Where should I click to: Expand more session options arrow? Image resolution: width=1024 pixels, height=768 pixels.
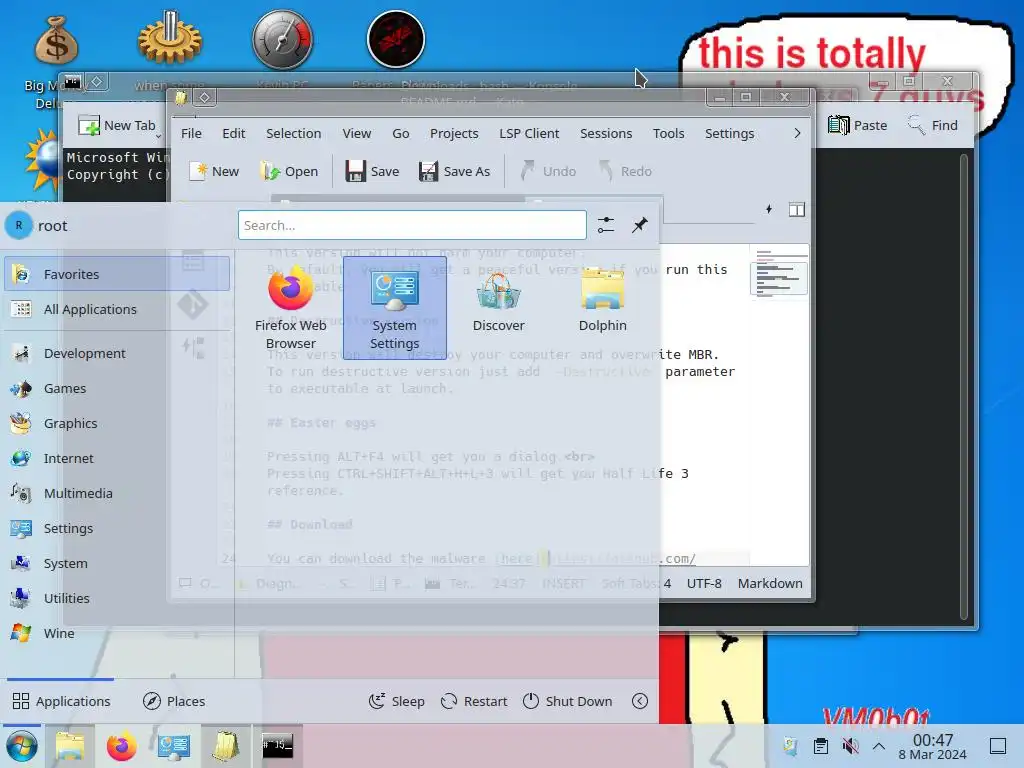click(640, 701)
